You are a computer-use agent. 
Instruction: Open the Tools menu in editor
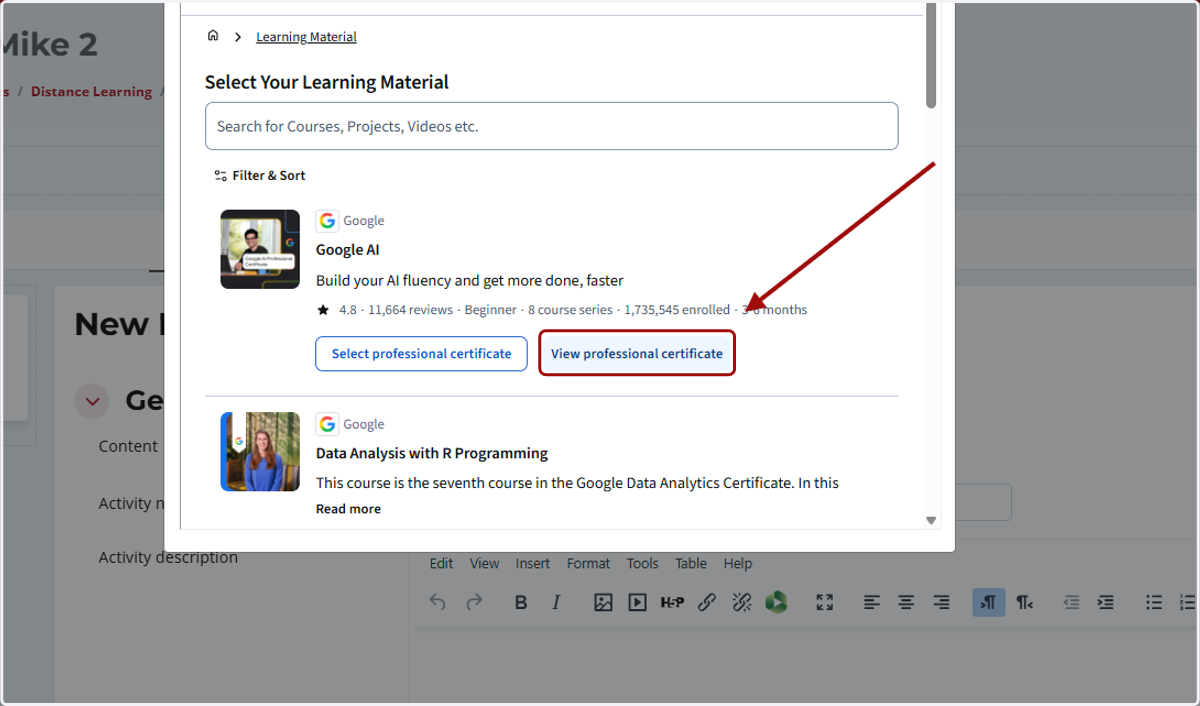pos(642,564)
